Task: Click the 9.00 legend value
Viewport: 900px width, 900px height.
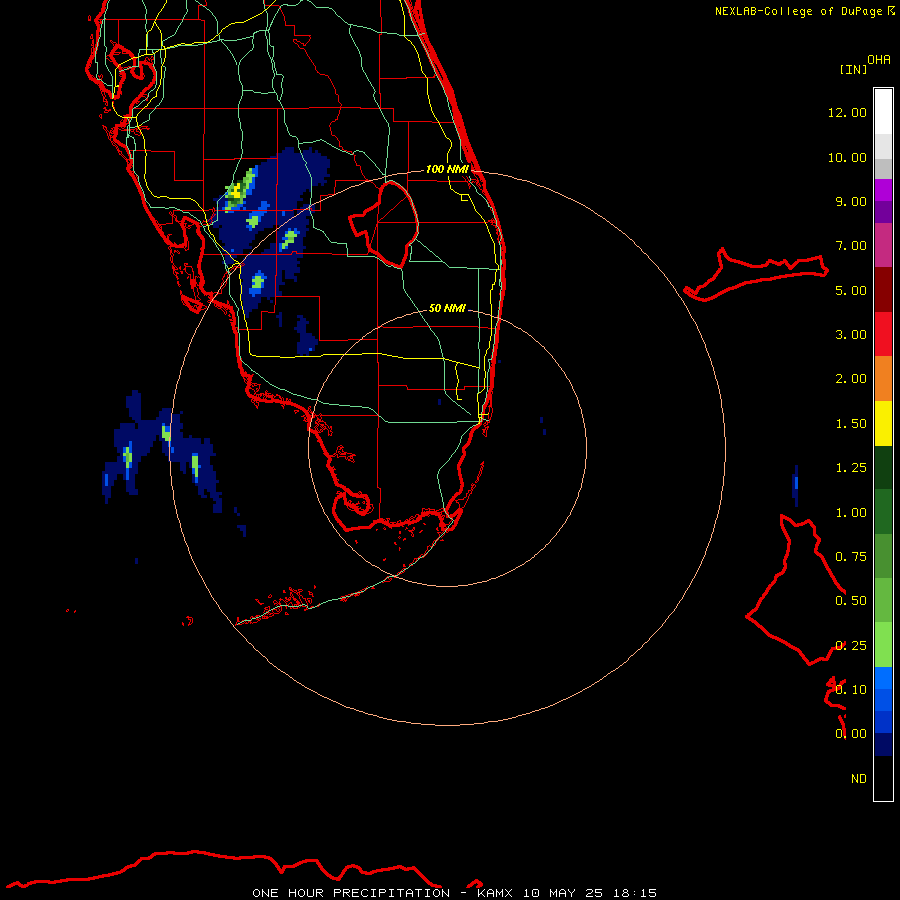Action: [x=851, y=201]
